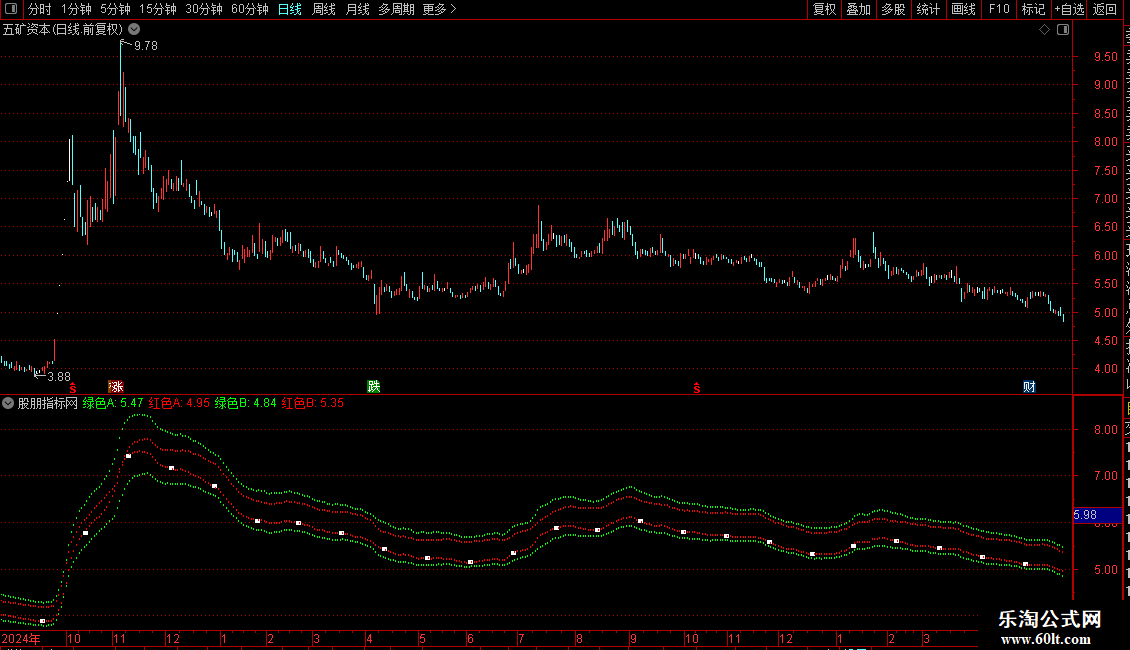Click the 复权 button

[x=824, y=9]
